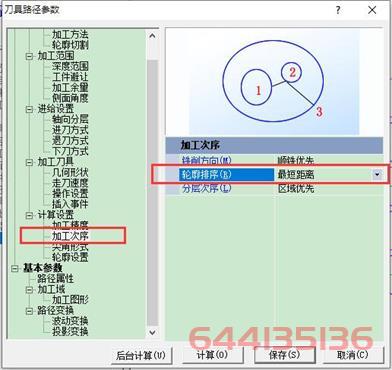
Task: Collapse the 计算设置 tree node
Action: point(30,215)
